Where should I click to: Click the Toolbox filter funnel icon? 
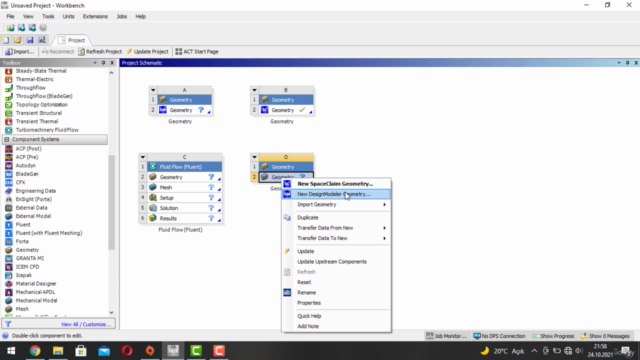[8, 324]
